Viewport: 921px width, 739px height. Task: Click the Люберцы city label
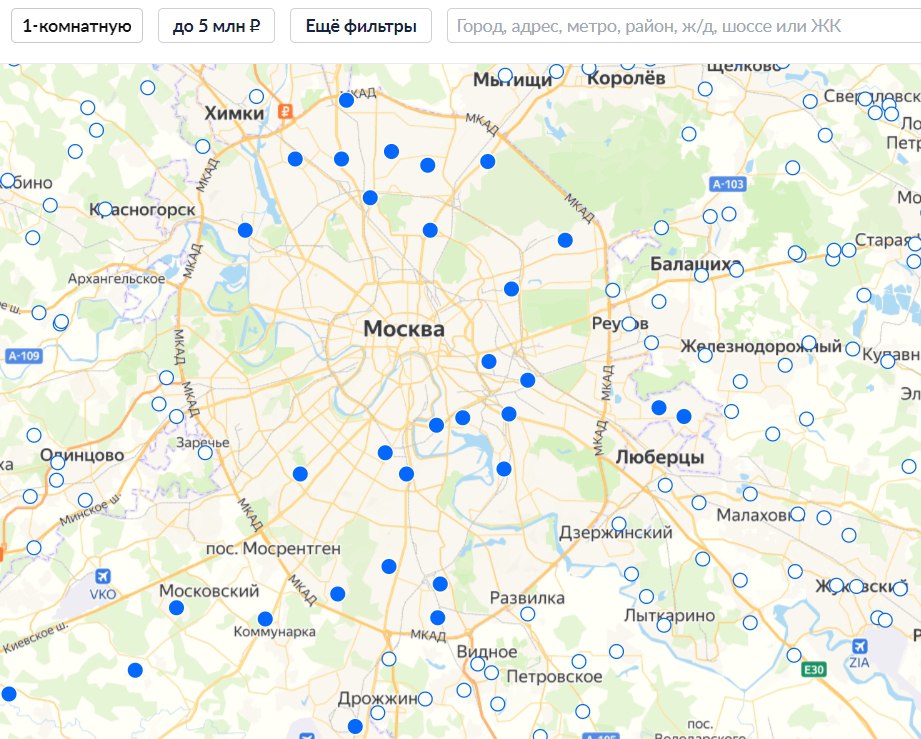pos(660,457)
